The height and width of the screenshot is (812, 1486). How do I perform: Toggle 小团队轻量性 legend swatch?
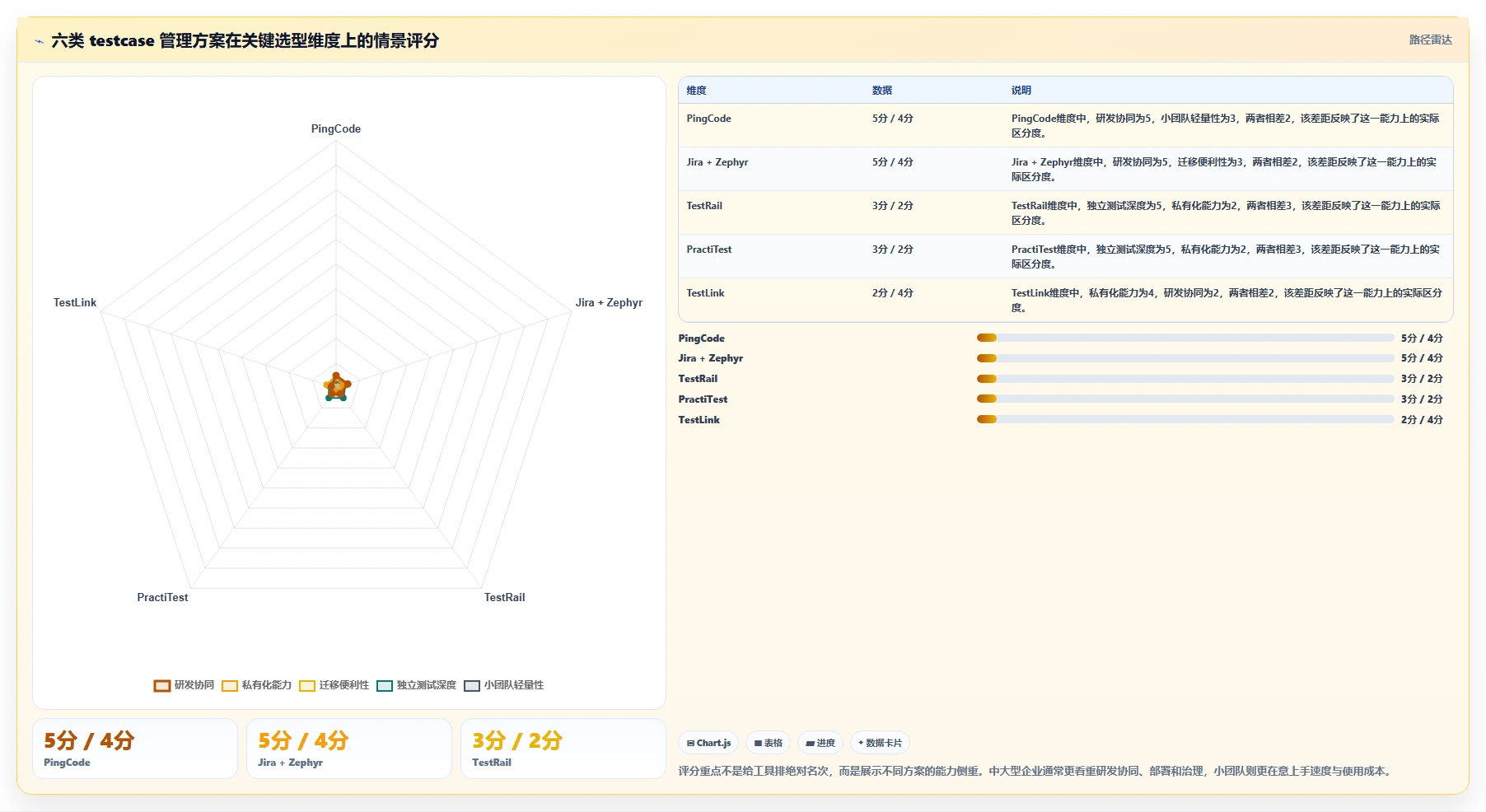coord(472,685)
